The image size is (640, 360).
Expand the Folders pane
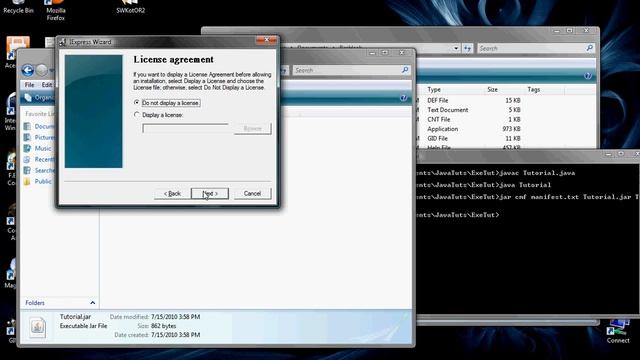coord(93,303)
